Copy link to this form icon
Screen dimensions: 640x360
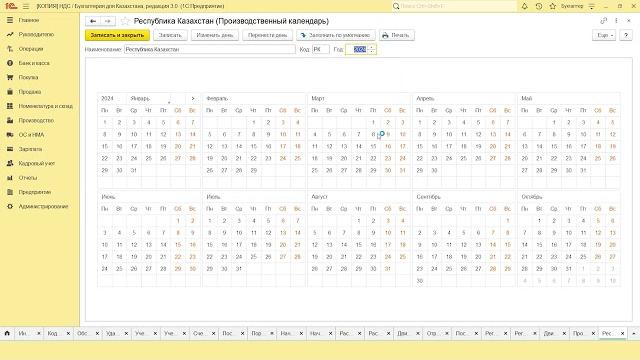603,21
